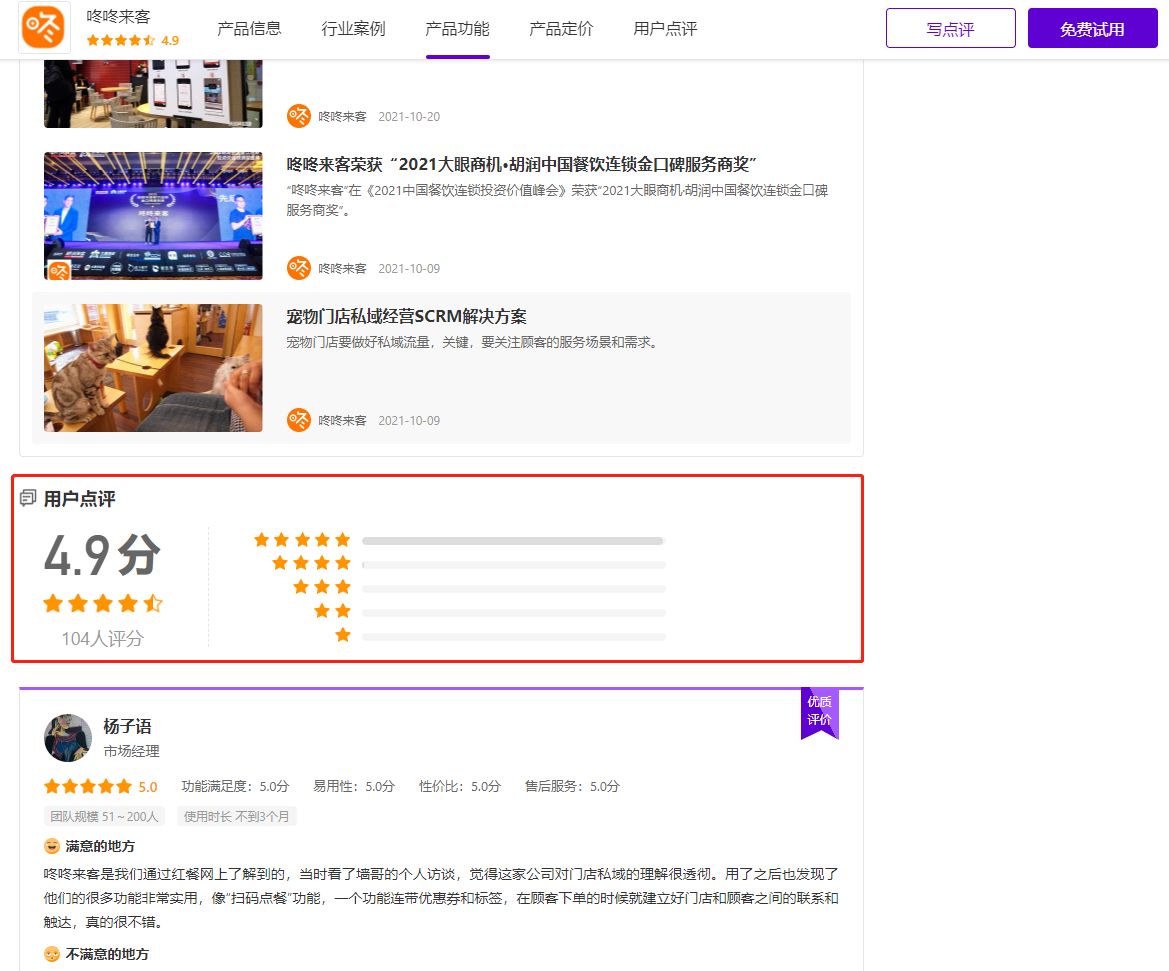Click the author avatar in the award article row

299,268
